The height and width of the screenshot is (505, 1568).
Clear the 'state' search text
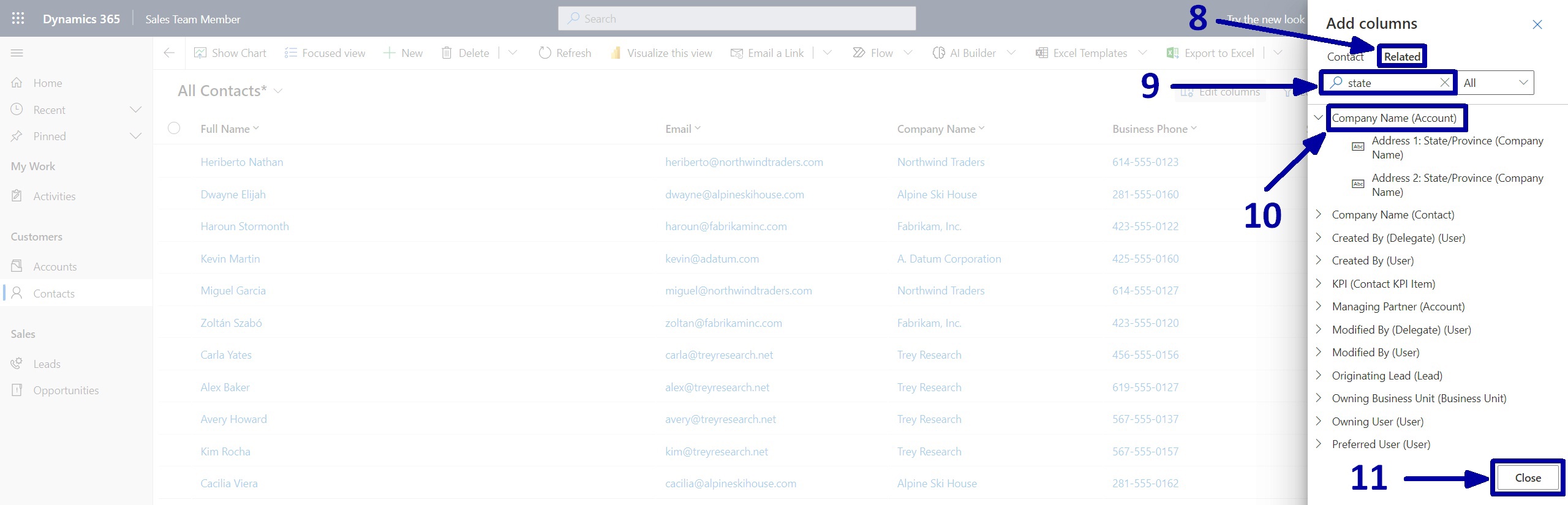[x=1445, y=83]
